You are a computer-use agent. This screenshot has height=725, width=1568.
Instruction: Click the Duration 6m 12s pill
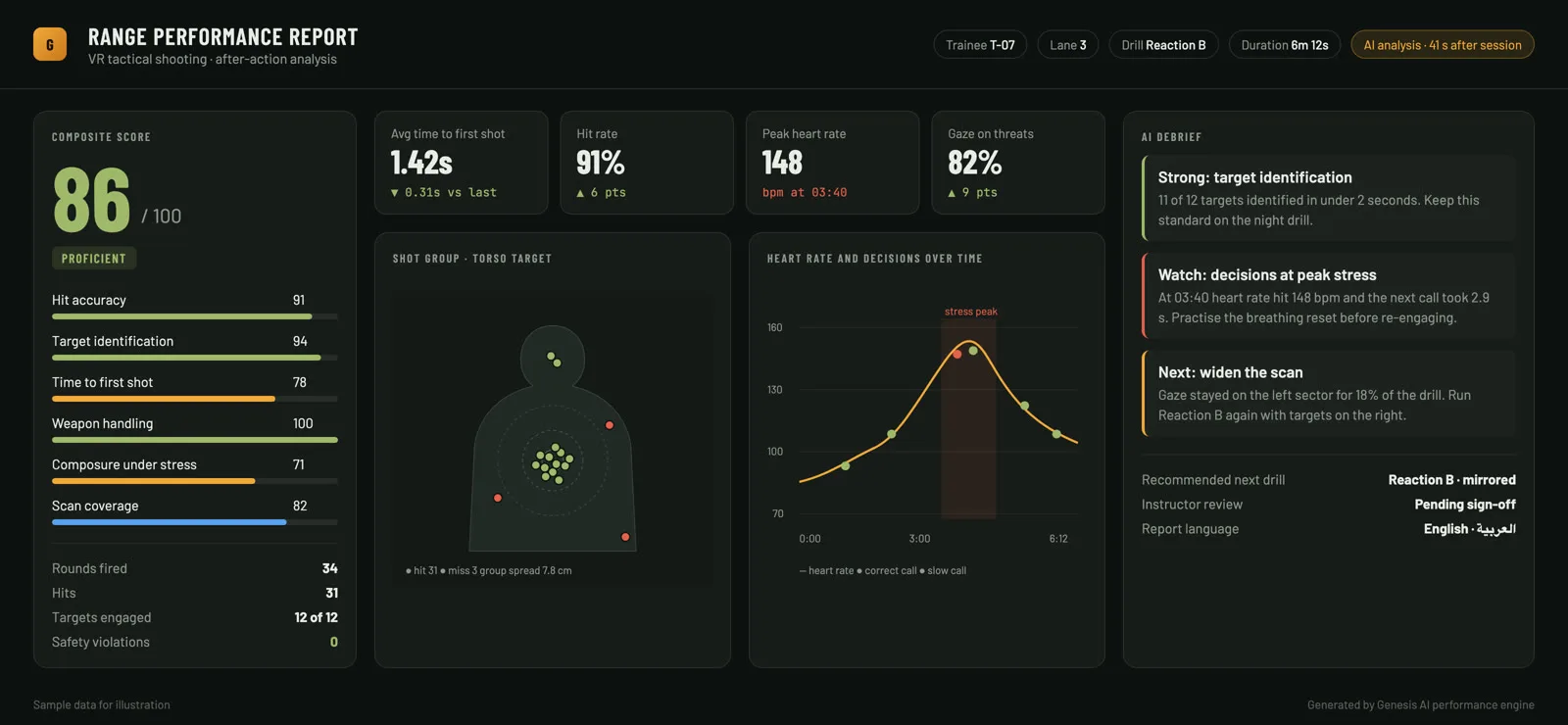click(1285, 45)
